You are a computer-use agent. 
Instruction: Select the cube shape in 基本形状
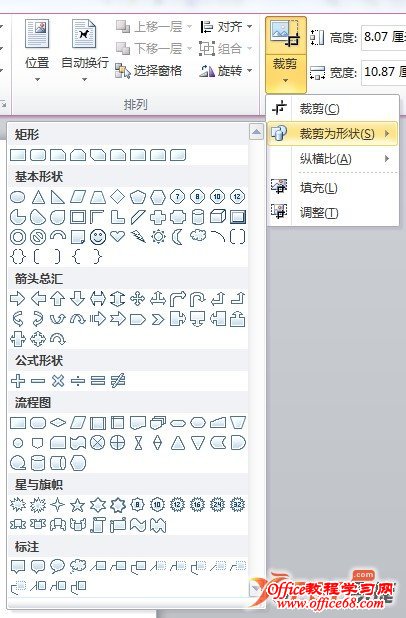click(218, 216)
